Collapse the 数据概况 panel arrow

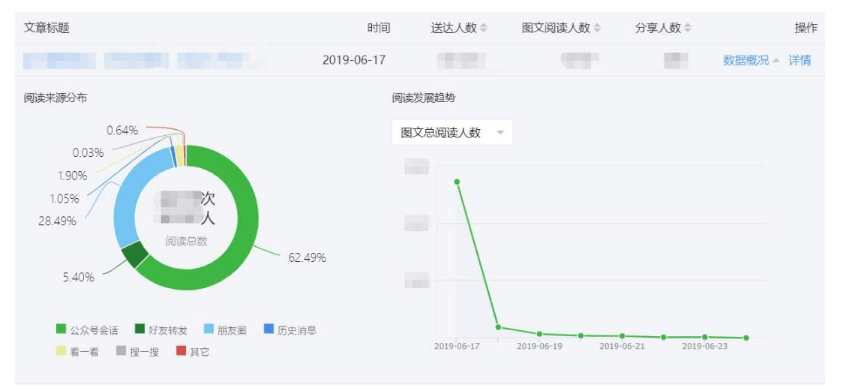point(775,61)
